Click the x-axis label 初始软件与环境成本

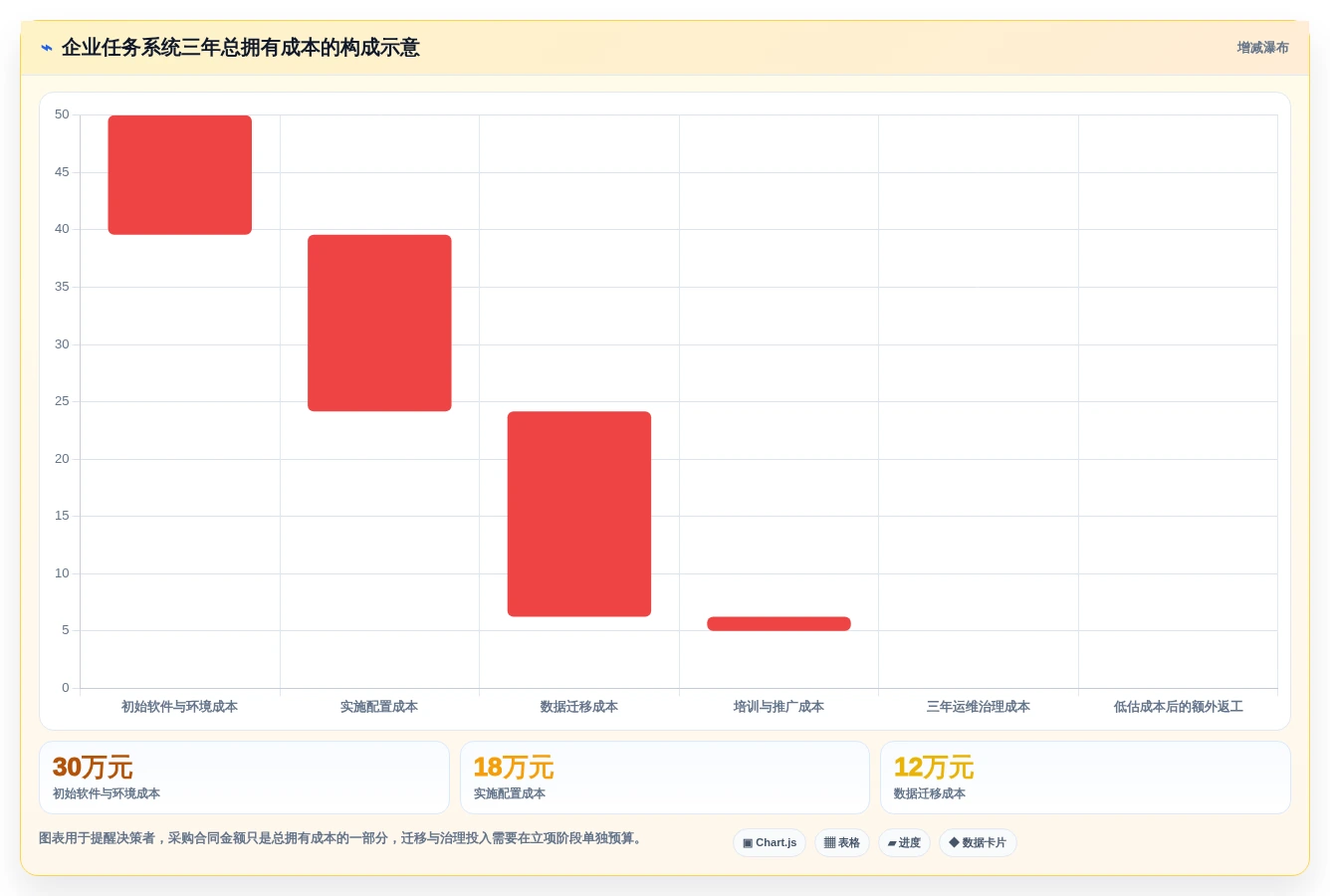click(179, 707)
